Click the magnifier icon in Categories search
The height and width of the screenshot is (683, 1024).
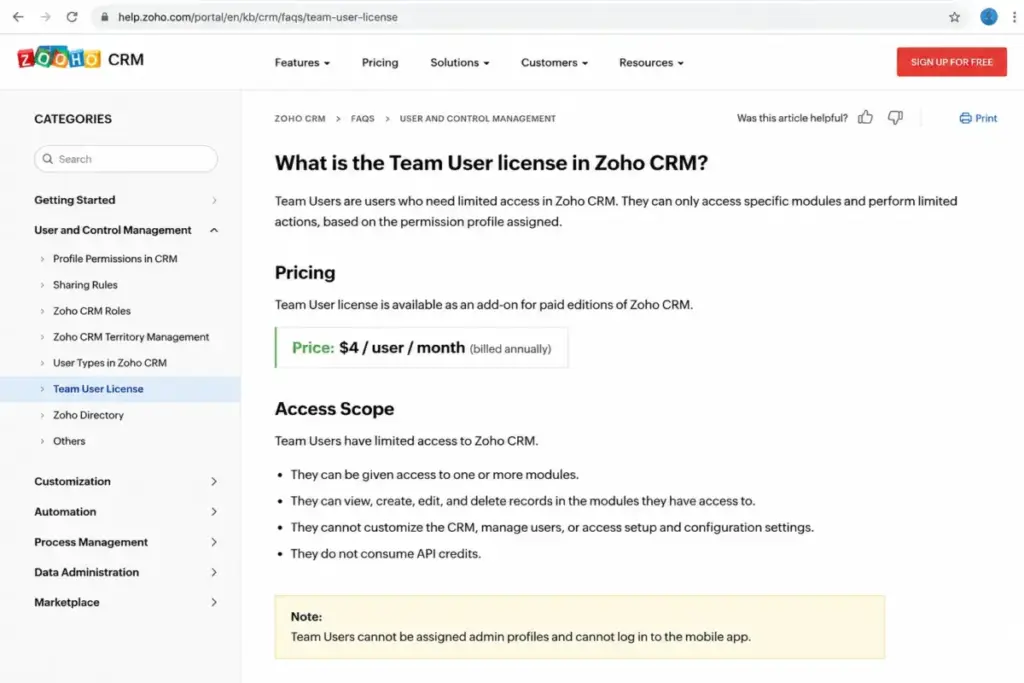[48, 159]
